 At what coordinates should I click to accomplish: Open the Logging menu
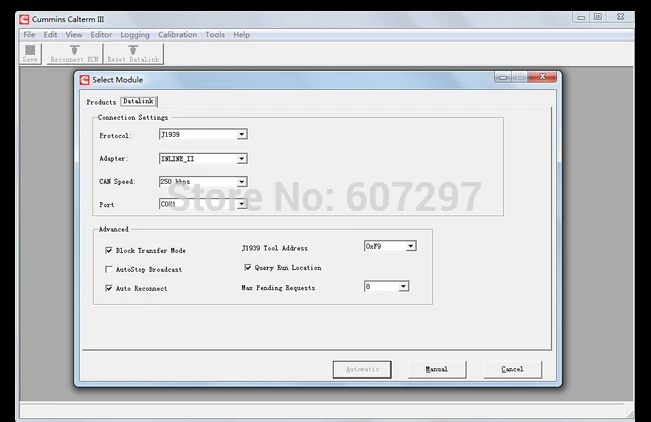pos(135,35)
